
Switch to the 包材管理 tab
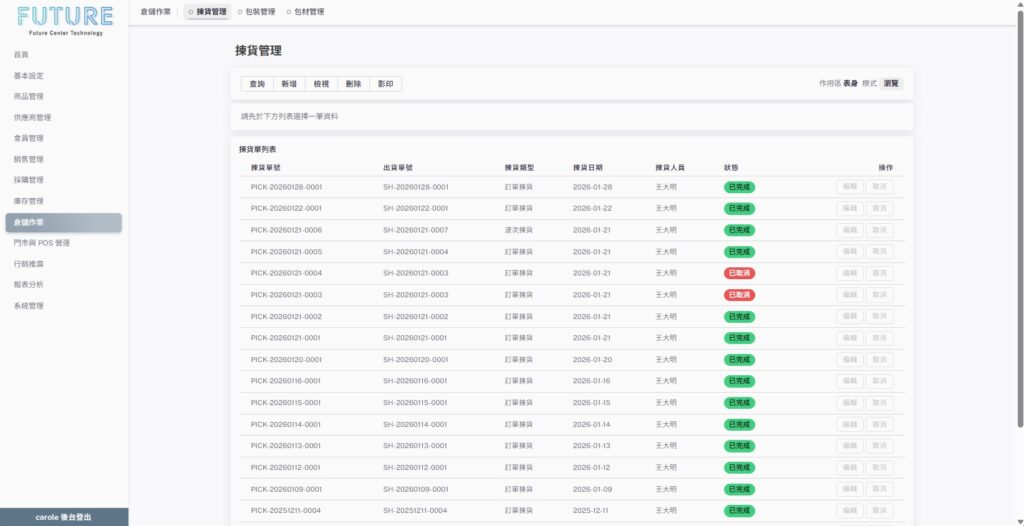[305, 12]
